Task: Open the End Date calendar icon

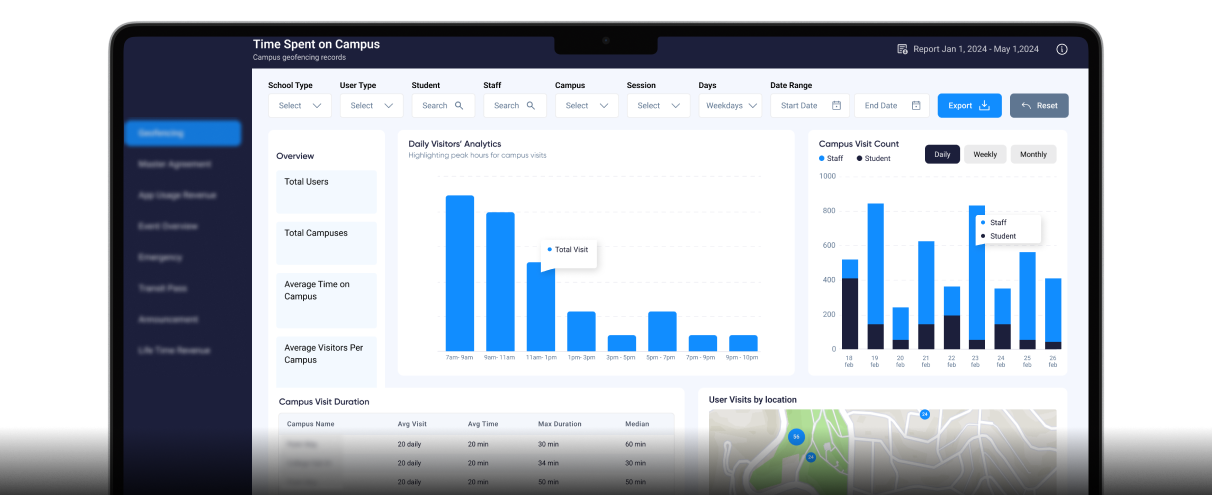Action: [916, 105]
